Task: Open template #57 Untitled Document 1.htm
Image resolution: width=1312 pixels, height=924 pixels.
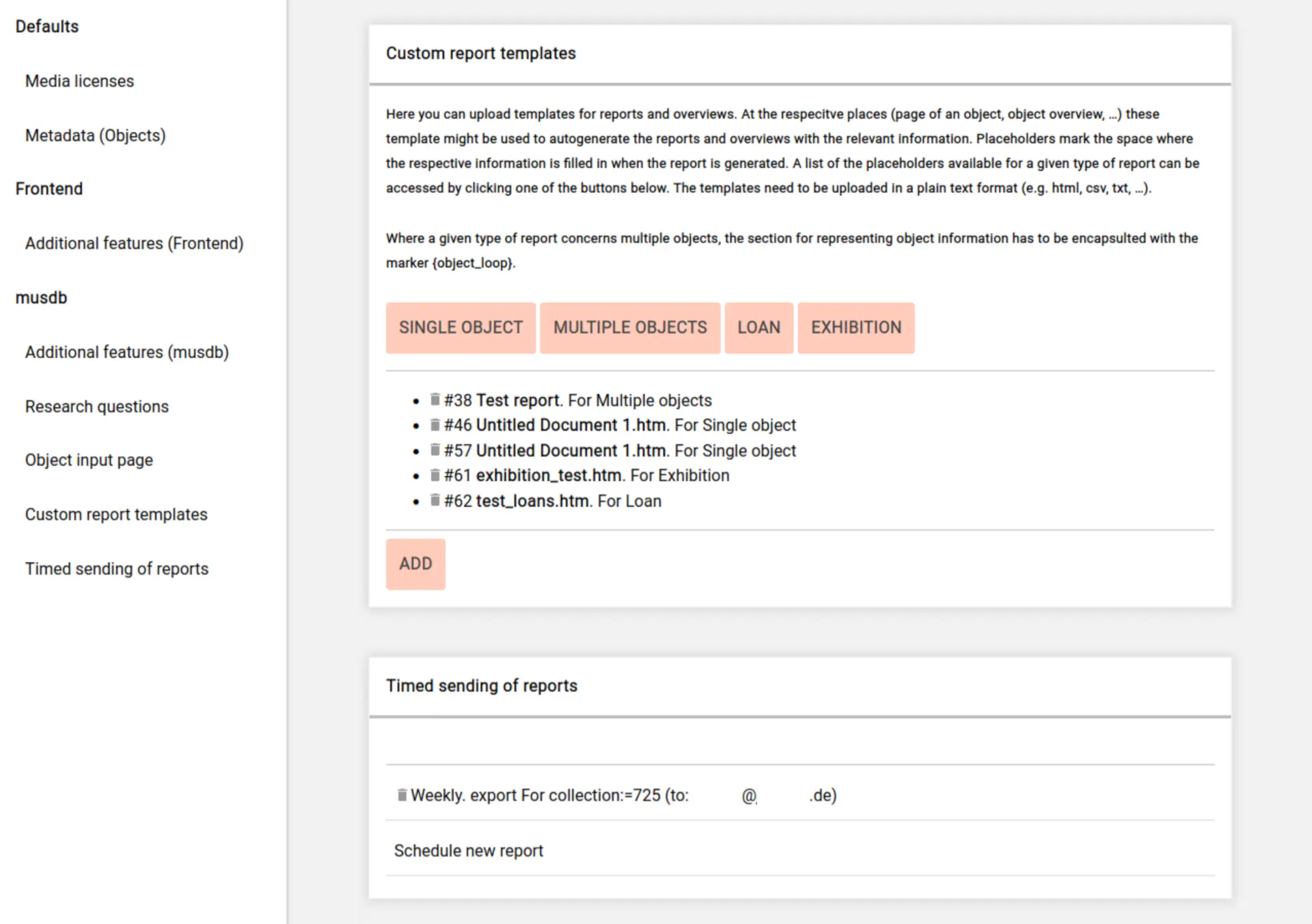Action: [x=571, y=451]
